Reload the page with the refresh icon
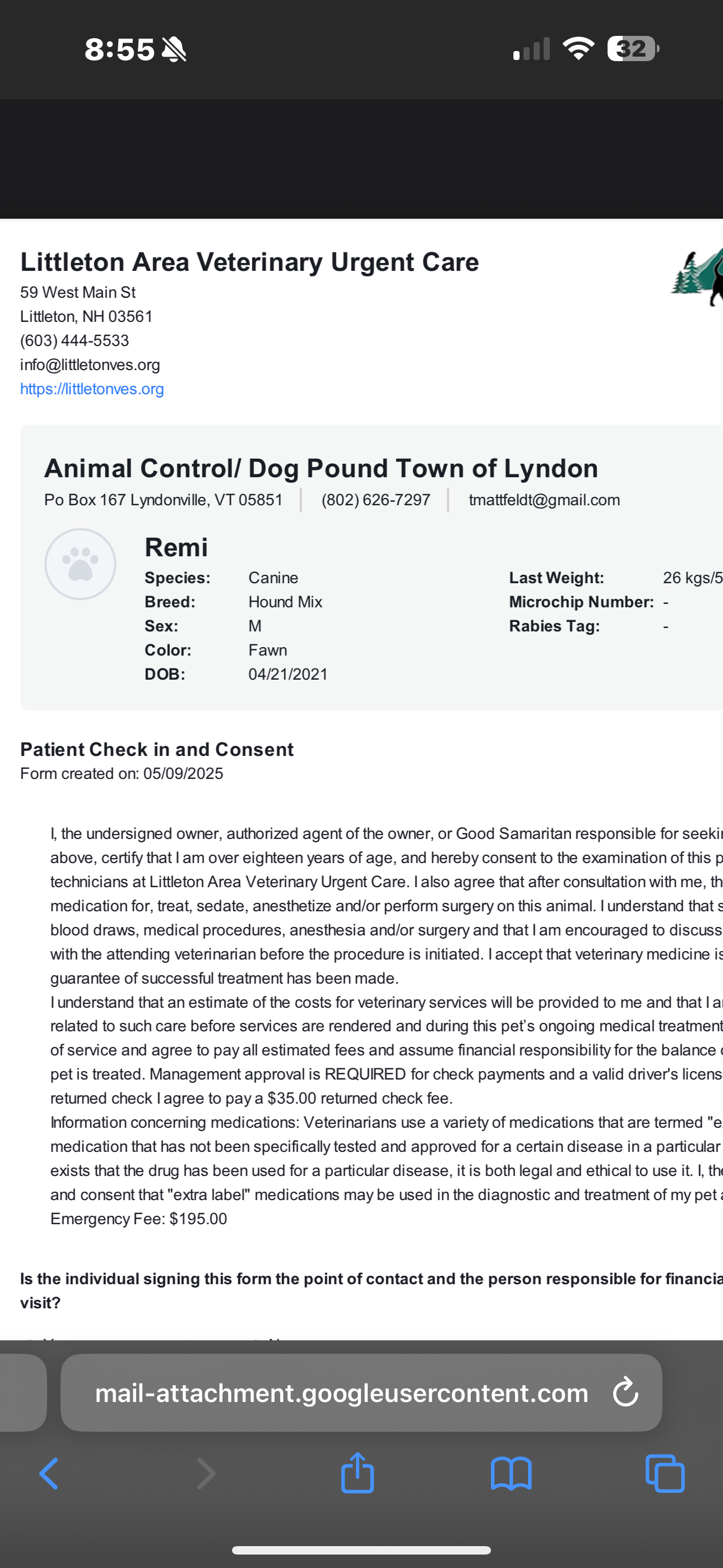The width and height of the screenshot is (723, 1568). [x=625, y=1392]
